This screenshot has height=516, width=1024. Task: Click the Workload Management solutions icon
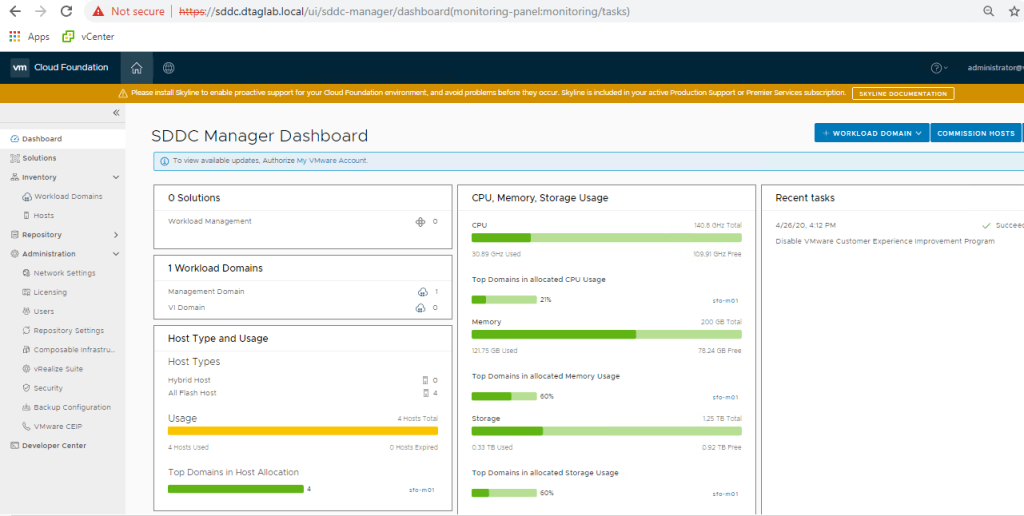(x=420, y=221)
